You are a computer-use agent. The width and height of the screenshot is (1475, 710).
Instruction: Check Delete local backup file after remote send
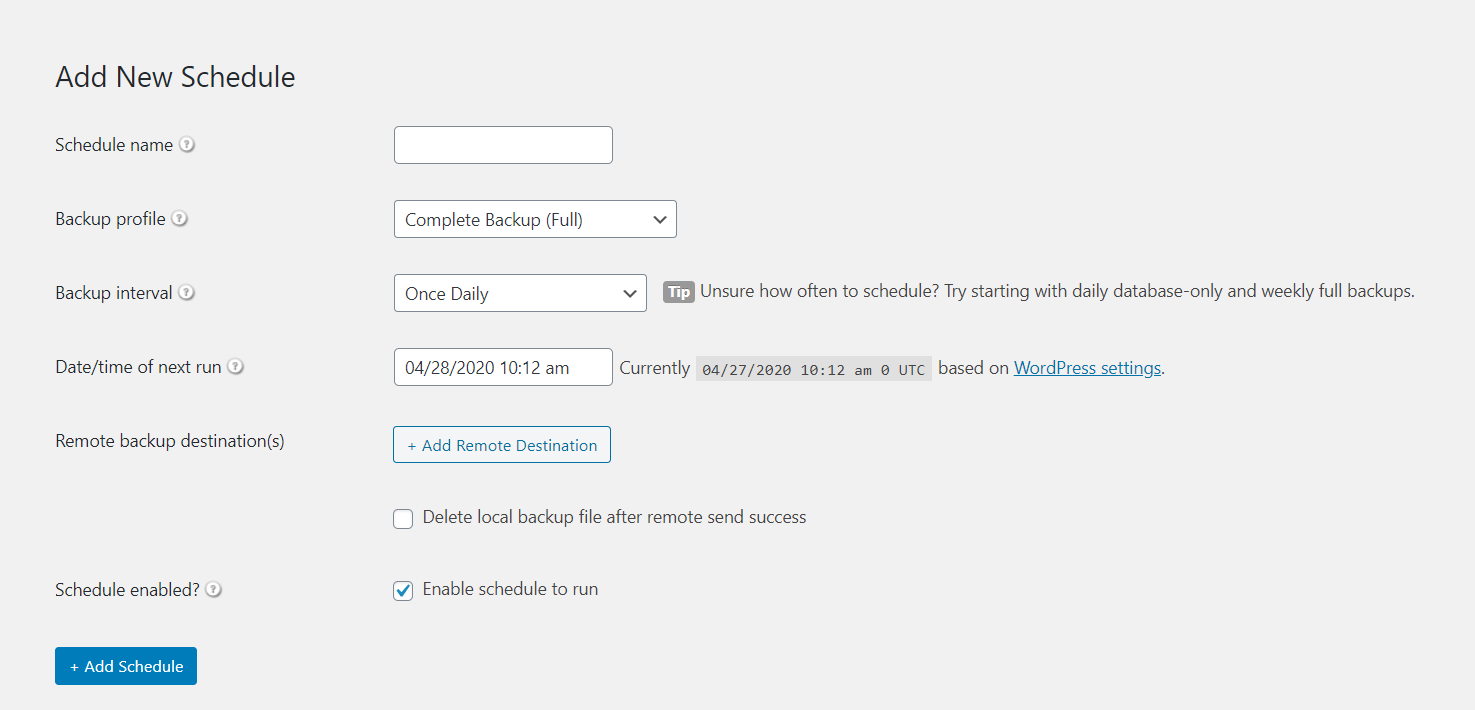pos(403,519)
